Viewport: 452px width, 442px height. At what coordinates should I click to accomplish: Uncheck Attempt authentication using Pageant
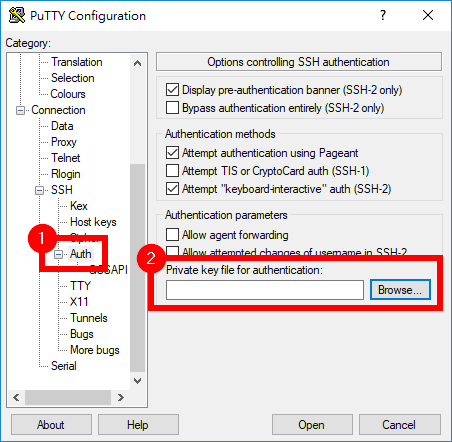tap(172, 153)
